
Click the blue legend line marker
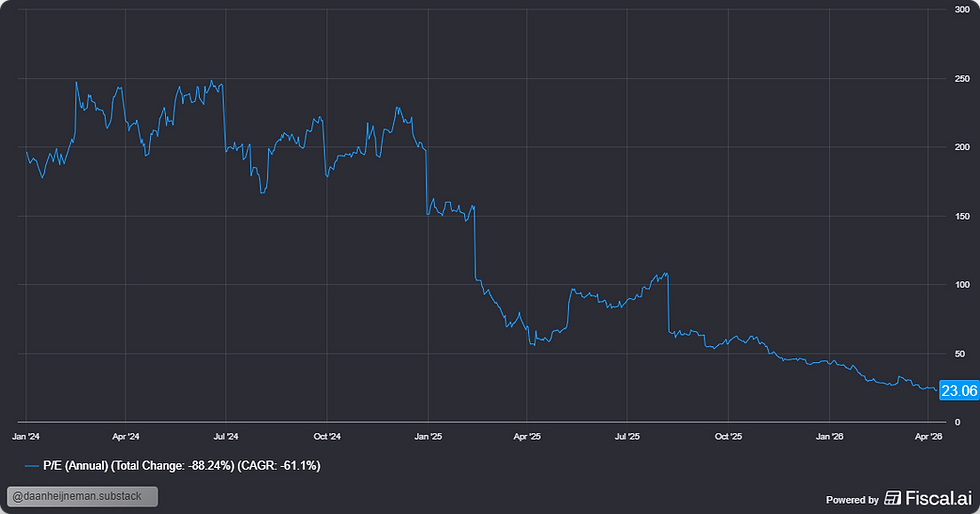click(31, 466)
